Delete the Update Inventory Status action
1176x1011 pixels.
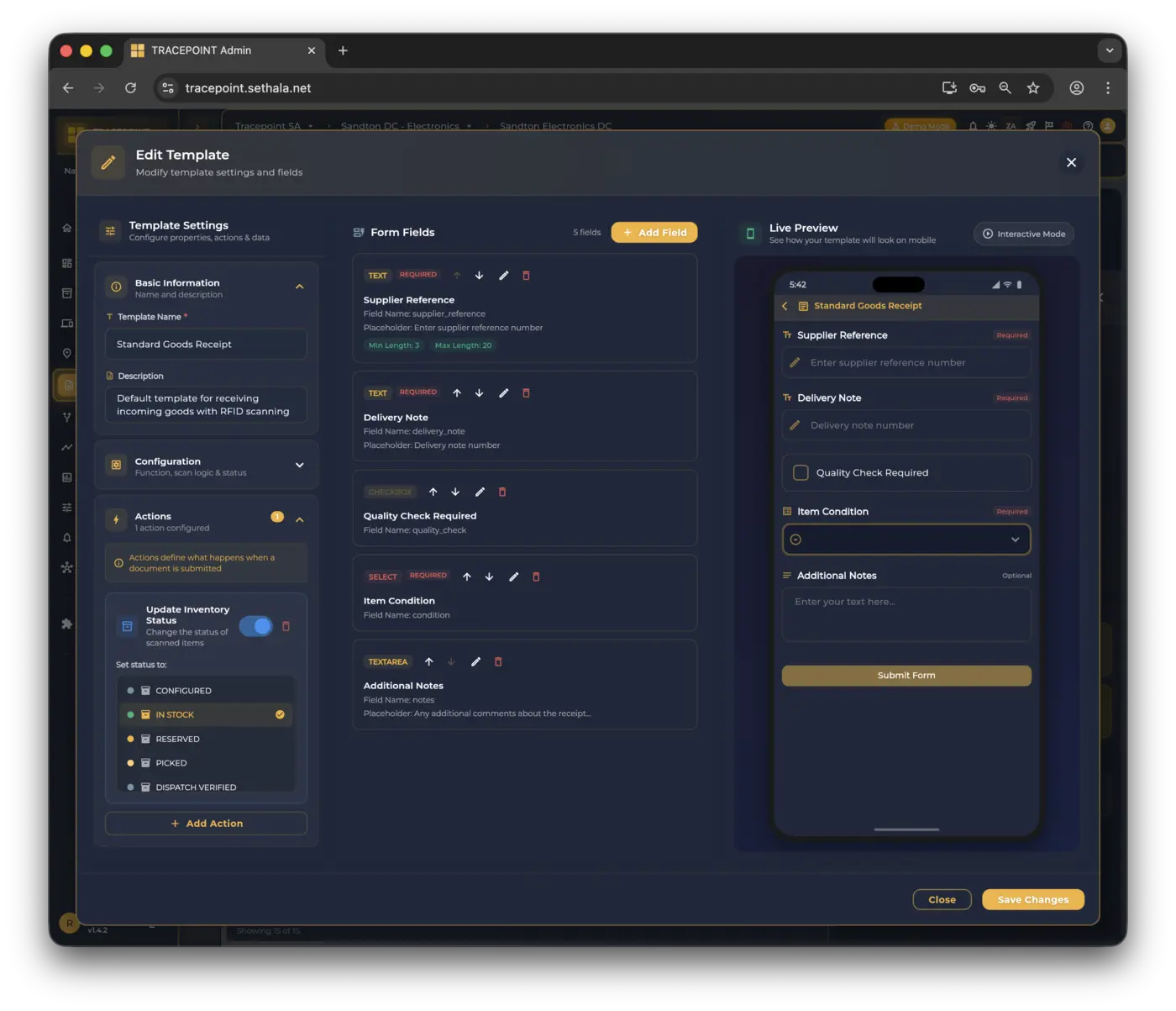click(x=286, y=626)
